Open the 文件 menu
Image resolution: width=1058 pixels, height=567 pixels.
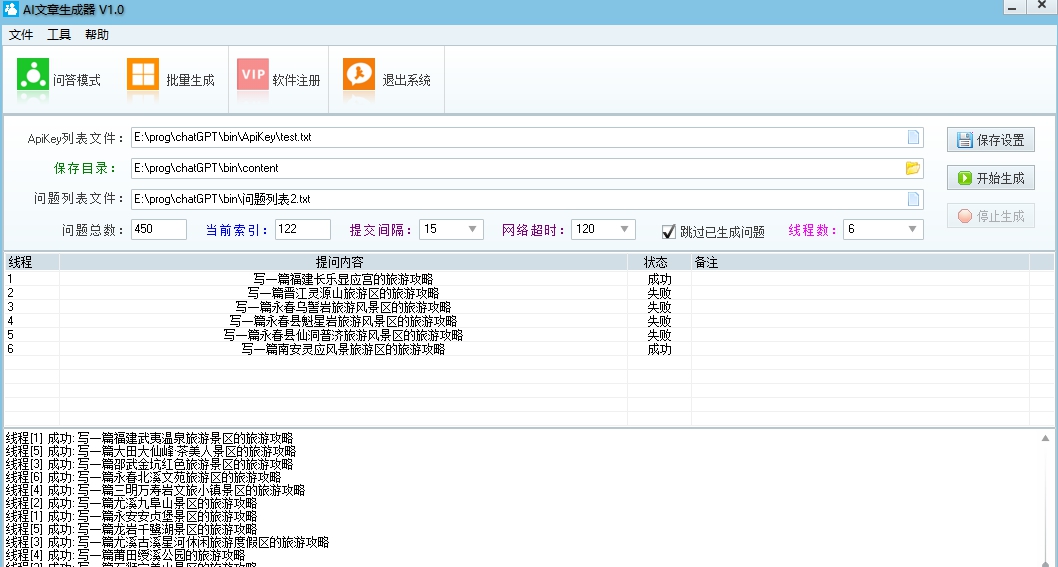21,35
